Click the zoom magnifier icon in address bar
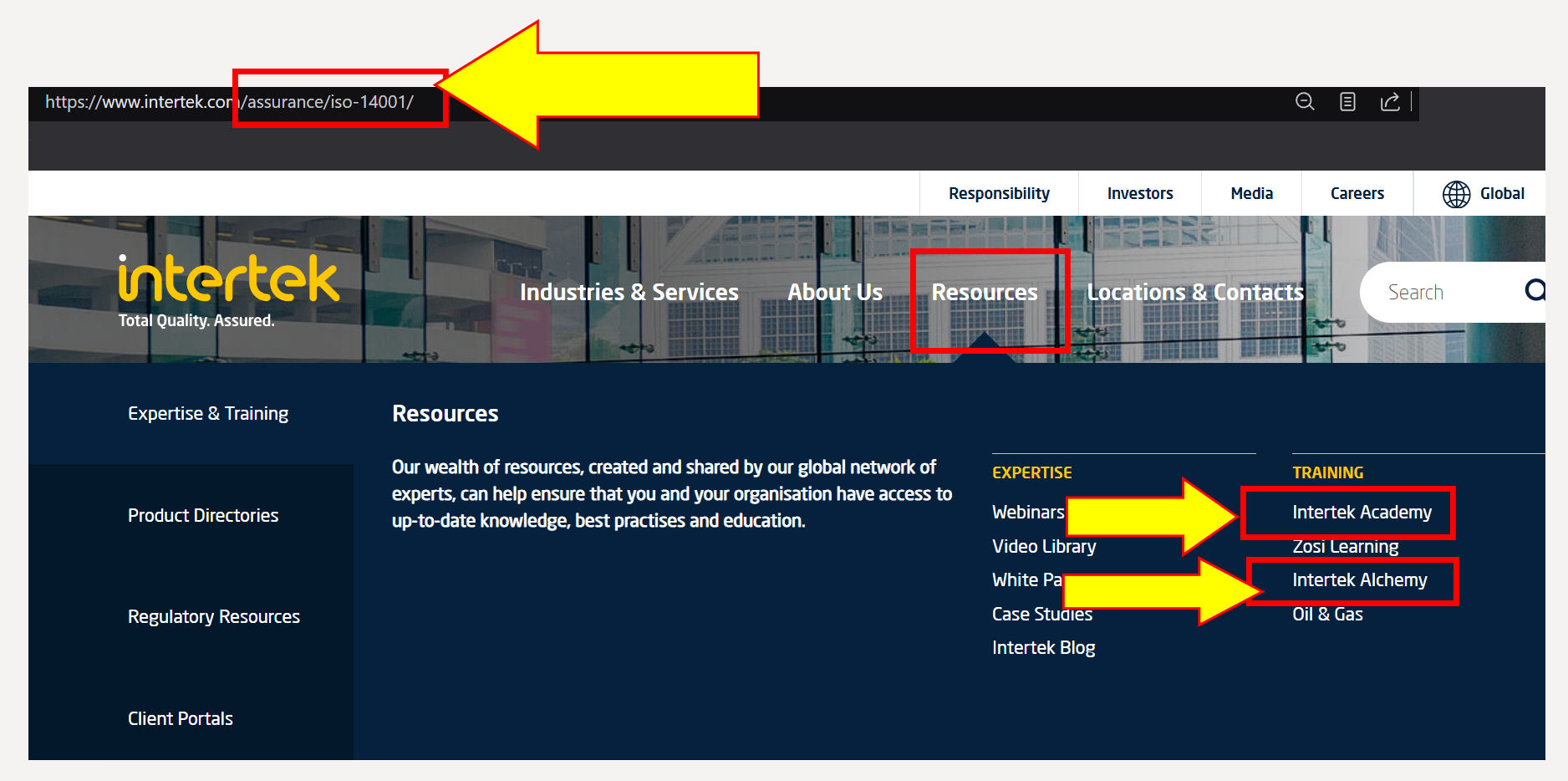This screenshot has width=1568, height=781. (x=1305, y=102)
